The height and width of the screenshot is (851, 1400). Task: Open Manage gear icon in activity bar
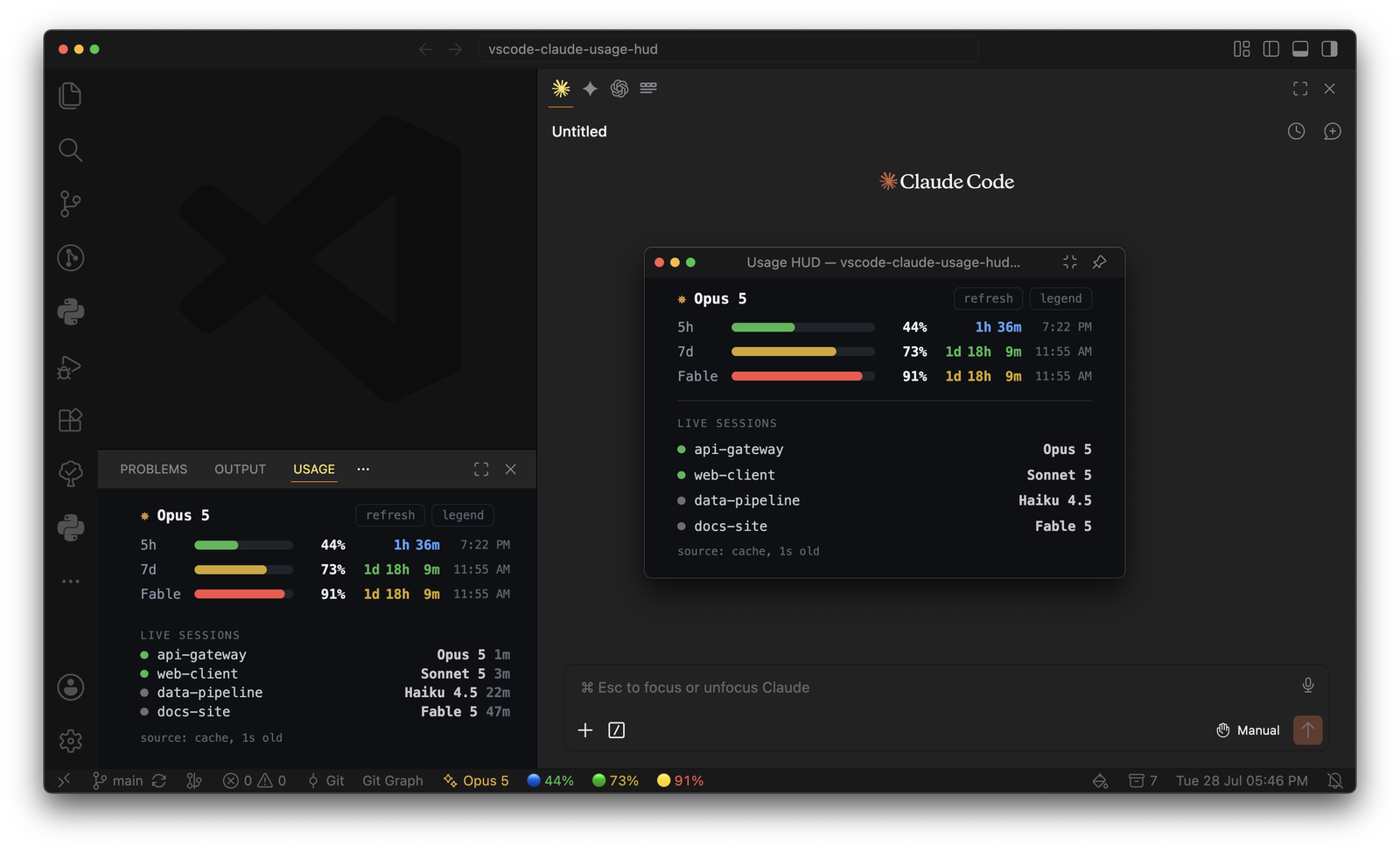click(x=70, y=741)
